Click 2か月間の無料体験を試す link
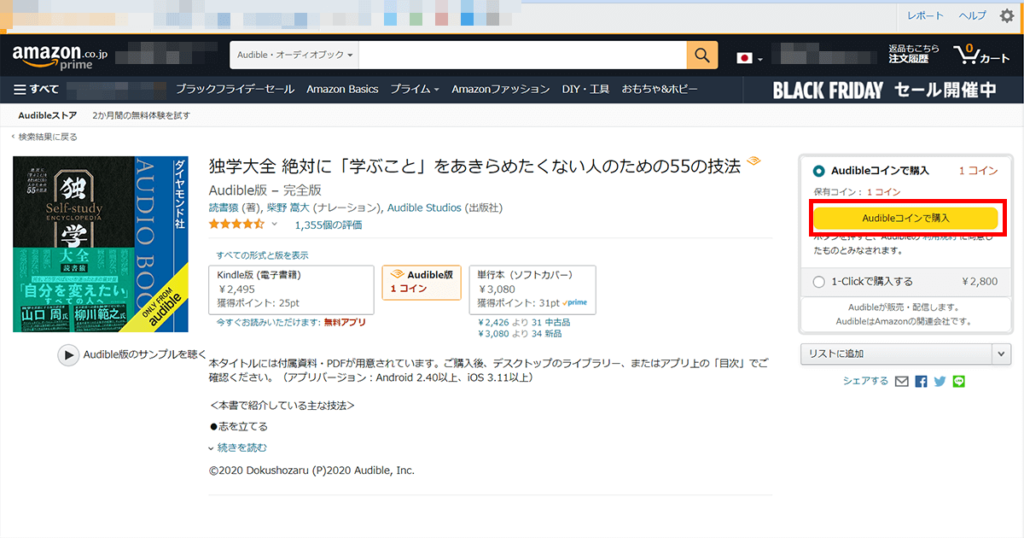Viewport: 1024px width, 538px height. coord(141,116)
